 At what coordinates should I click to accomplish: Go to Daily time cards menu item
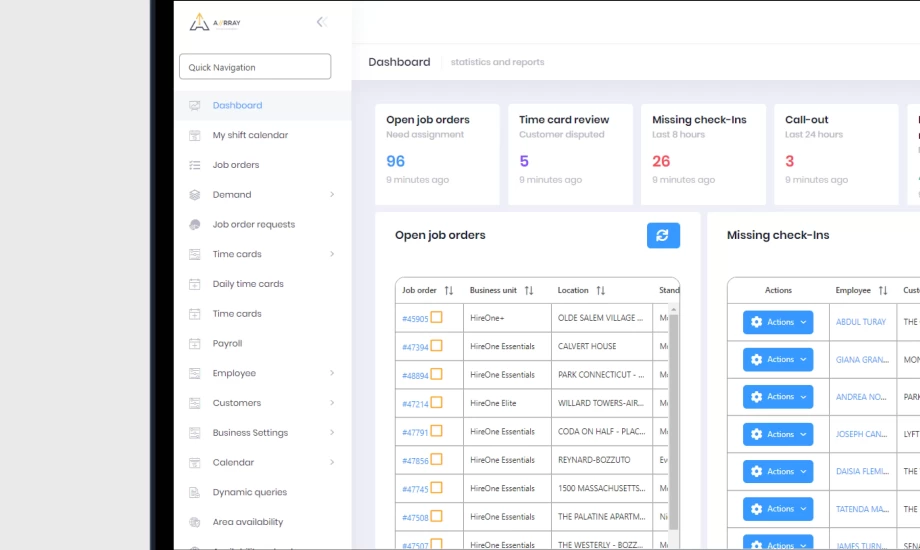click(248, 284)
